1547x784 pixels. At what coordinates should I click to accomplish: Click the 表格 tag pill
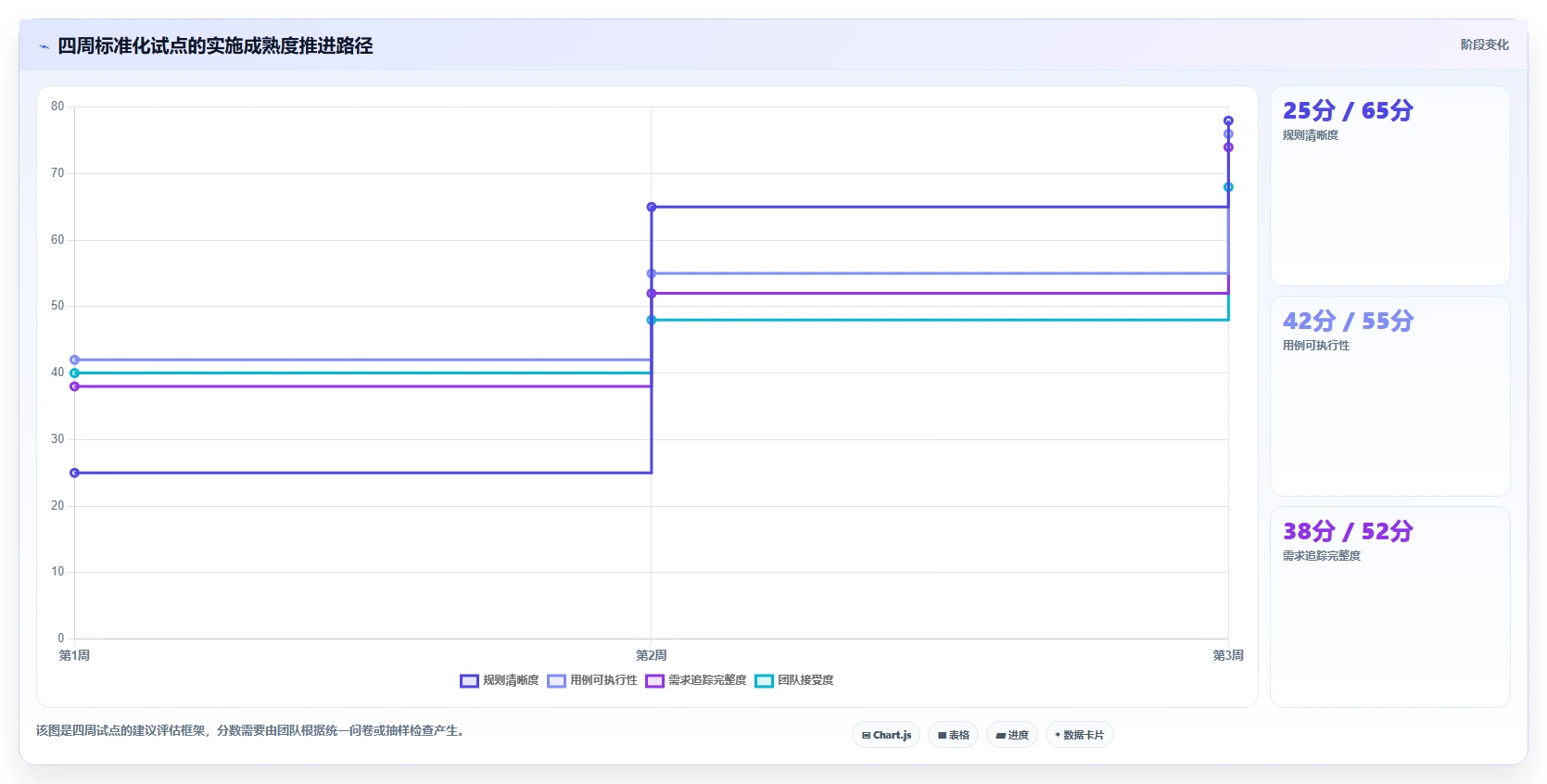[x=953, y=735]
